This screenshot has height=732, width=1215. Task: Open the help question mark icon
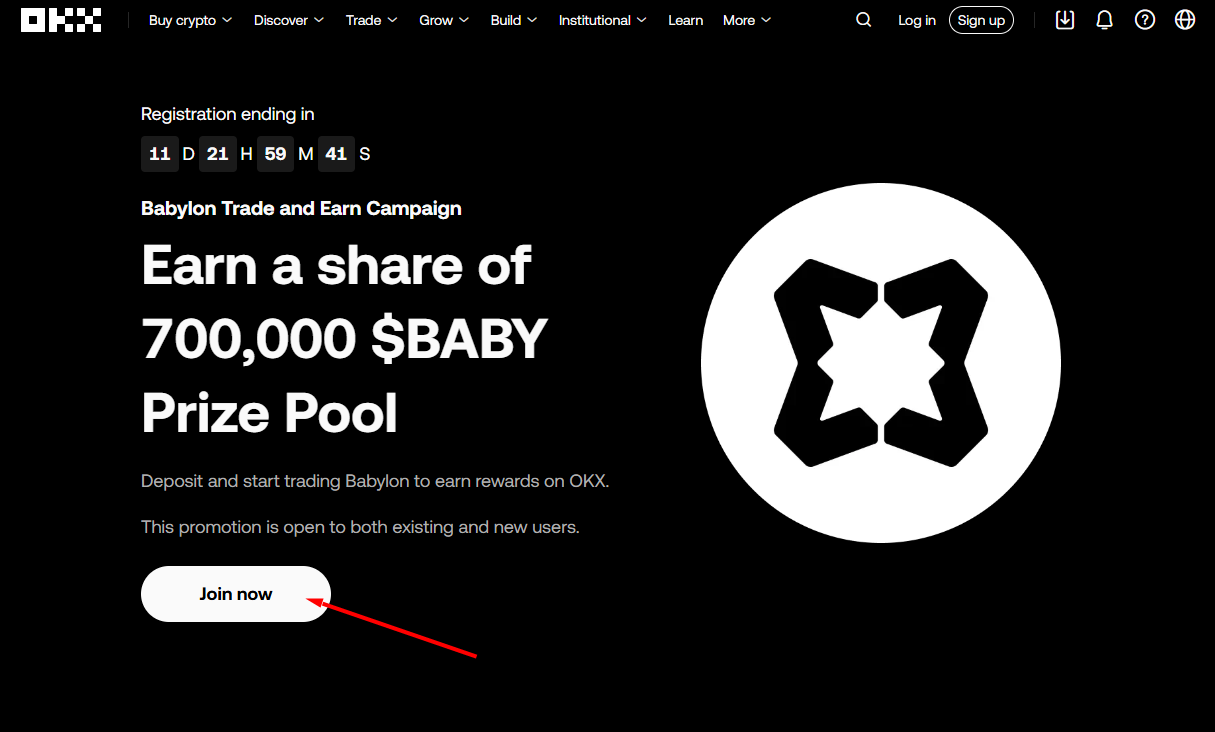pos(1145,20)
